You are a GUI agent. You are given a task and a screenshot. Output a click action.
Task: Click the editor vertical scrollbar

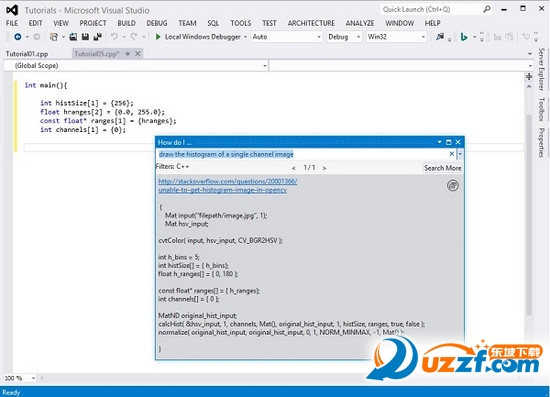(529, 214)
